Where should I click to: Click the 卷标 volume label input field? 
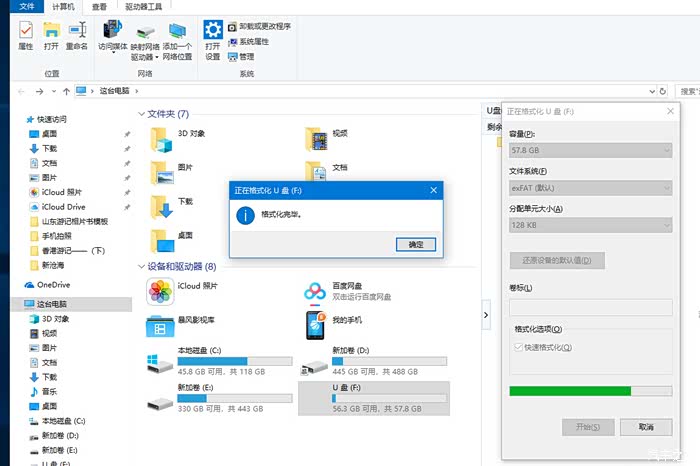click(x=590, y=307)
